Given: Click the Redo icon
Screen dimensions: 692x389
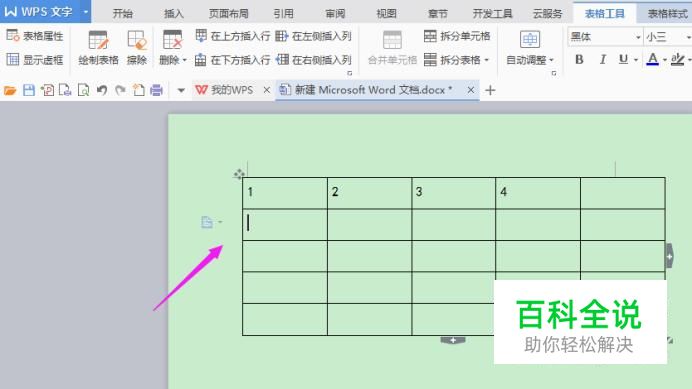Looking at the screenshot, I should [x=120, y=91].
